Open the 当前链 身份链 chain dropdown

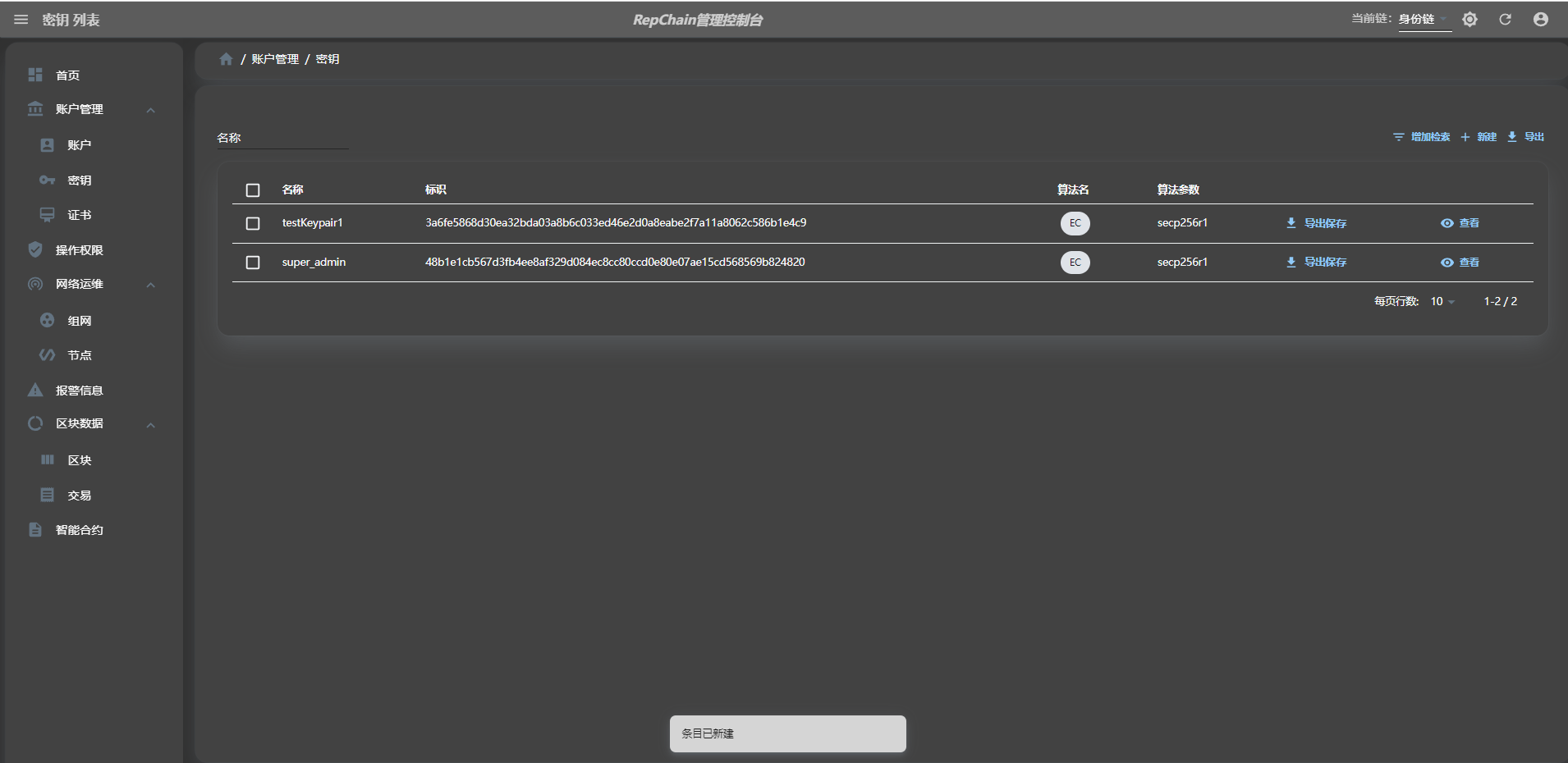click(x=1424, y=19)
